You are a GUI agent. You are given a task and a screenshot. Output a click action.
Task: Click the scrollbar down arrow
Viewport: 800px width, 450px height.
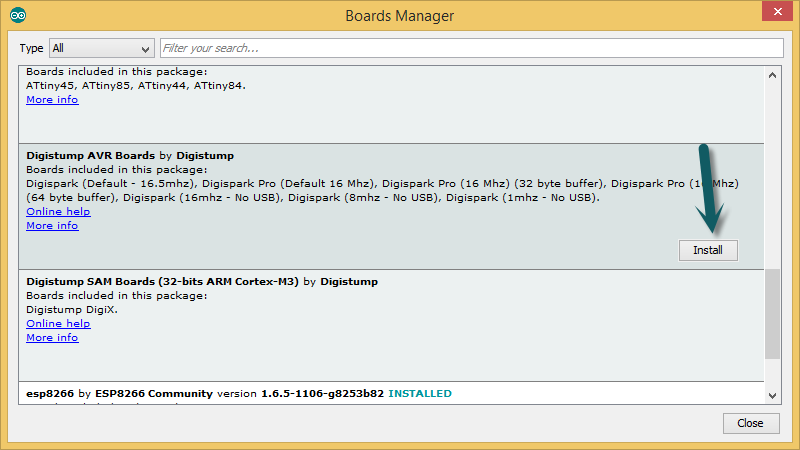coord(773,395)
